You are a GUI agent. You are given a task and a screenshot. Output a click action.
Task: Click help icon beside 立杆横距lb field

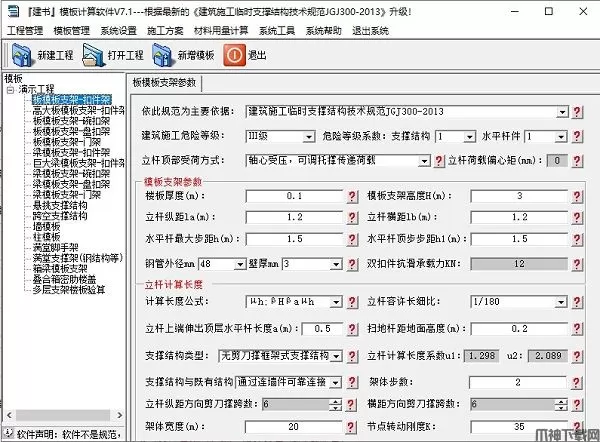tap(577, 218)
